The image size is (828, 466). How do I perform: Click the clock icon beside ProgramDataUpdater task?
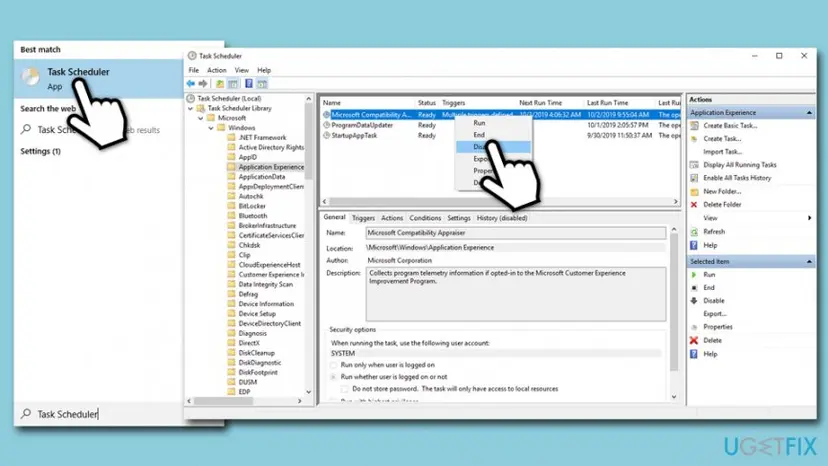pyautogui.click(x=326, y=125)
